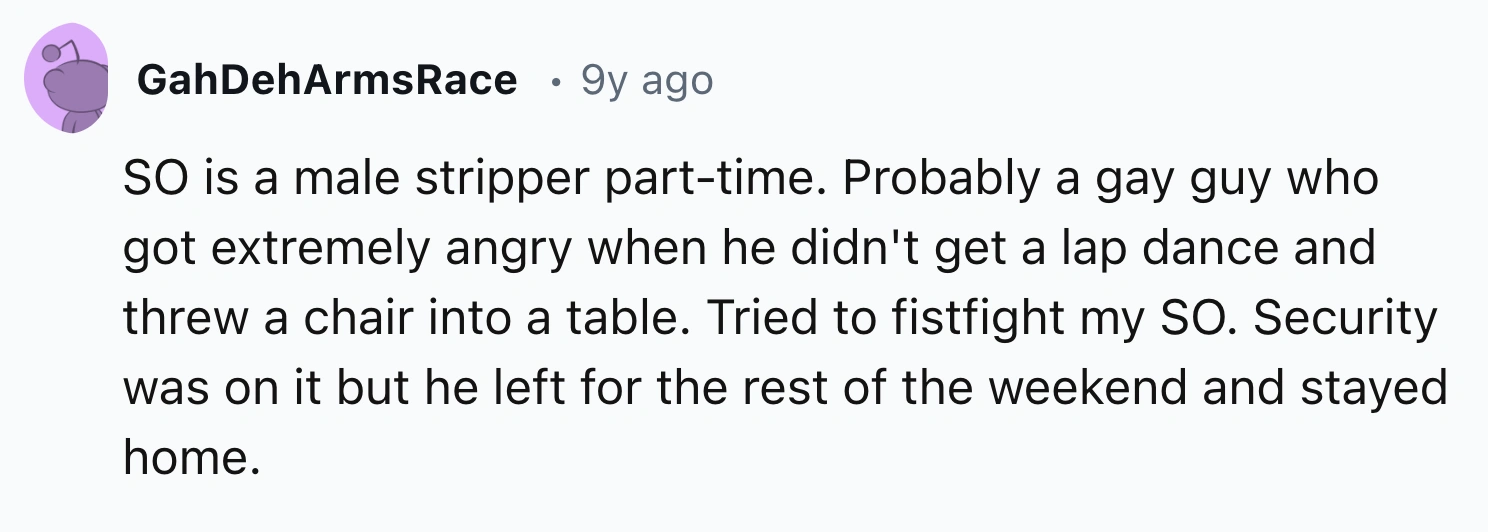Click the purple Snoo avatar icon
The height and width of the screenshot is (532, 1488).
point(66,80)
